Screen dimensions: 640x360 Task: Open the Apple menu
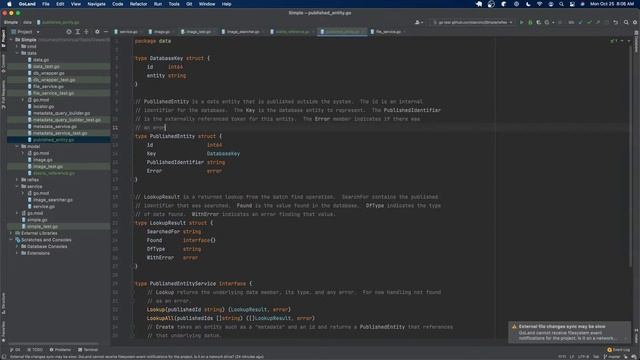[9, 4]
